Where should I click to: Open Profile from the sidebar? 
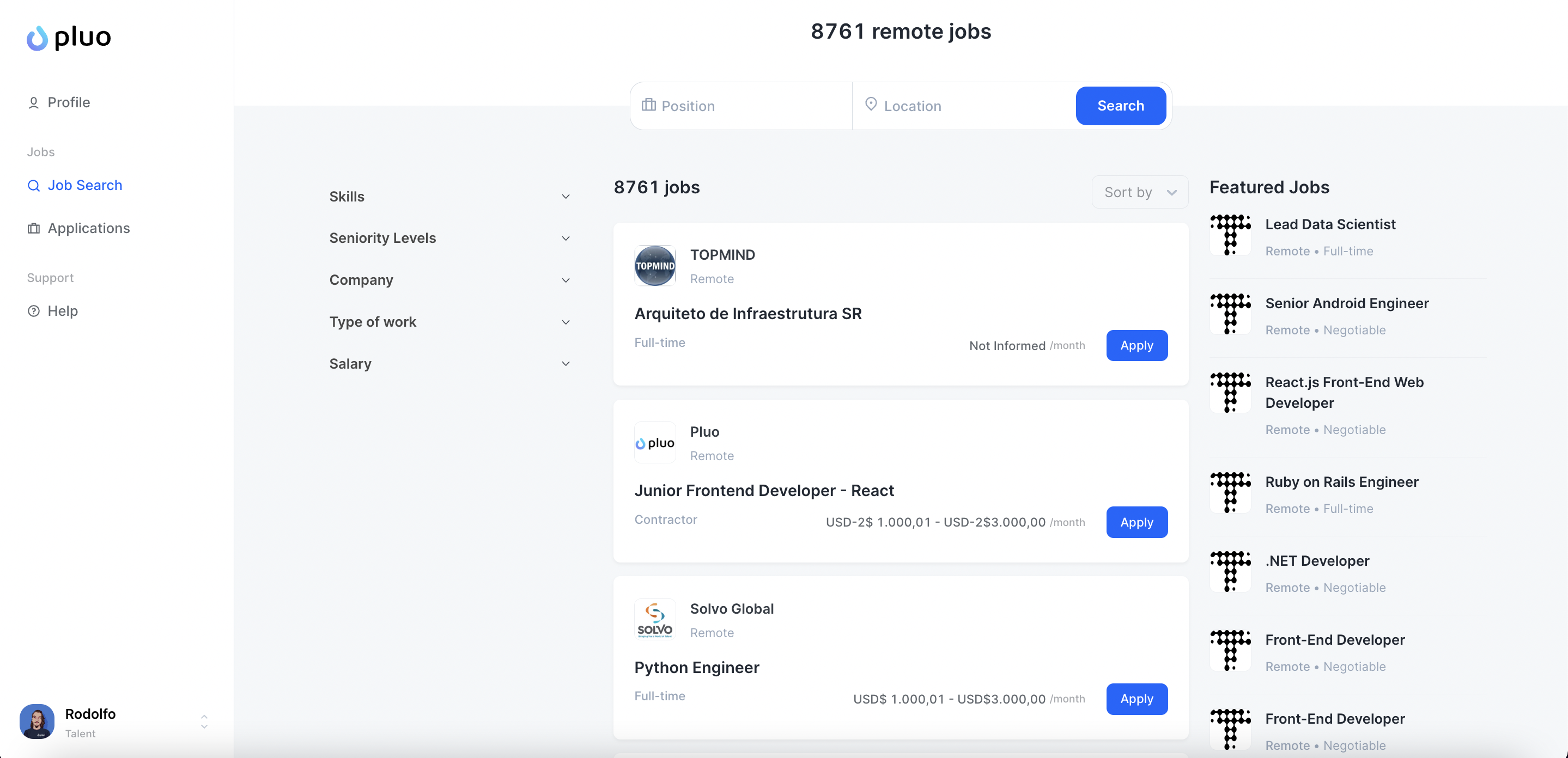[x=58, y=102]
